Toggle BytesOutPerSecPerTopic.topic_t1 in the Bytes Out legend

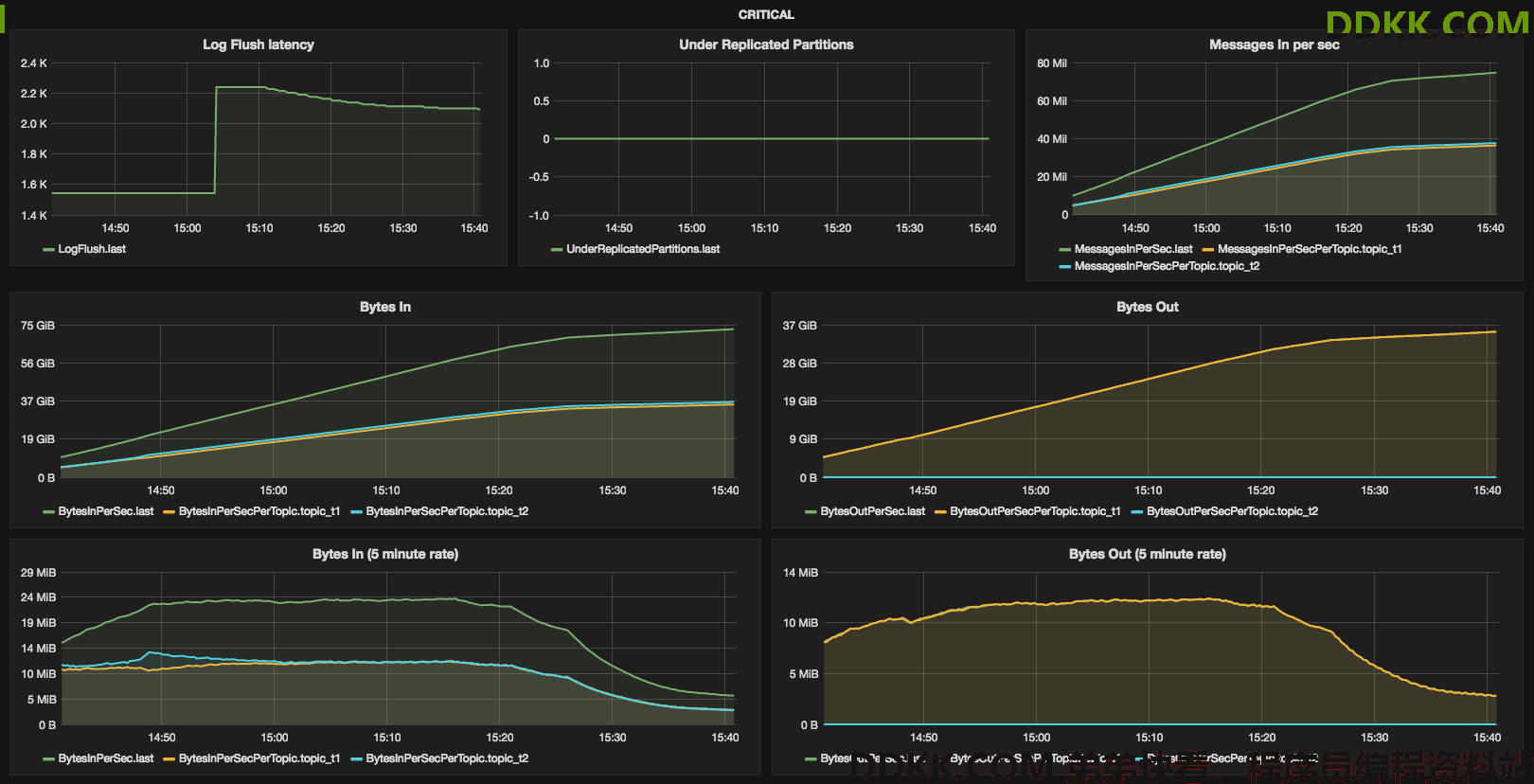pos(1035,511)
